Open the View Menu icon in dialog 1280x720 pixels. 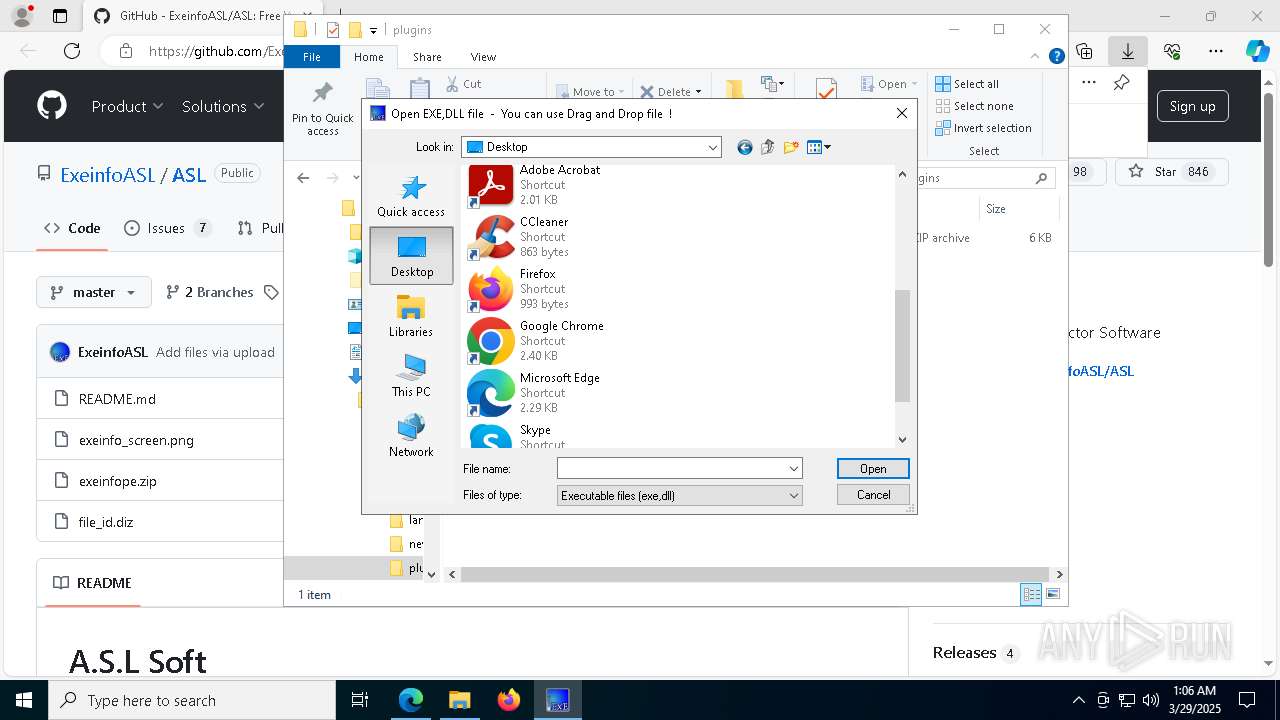click(x=819, y=147)
